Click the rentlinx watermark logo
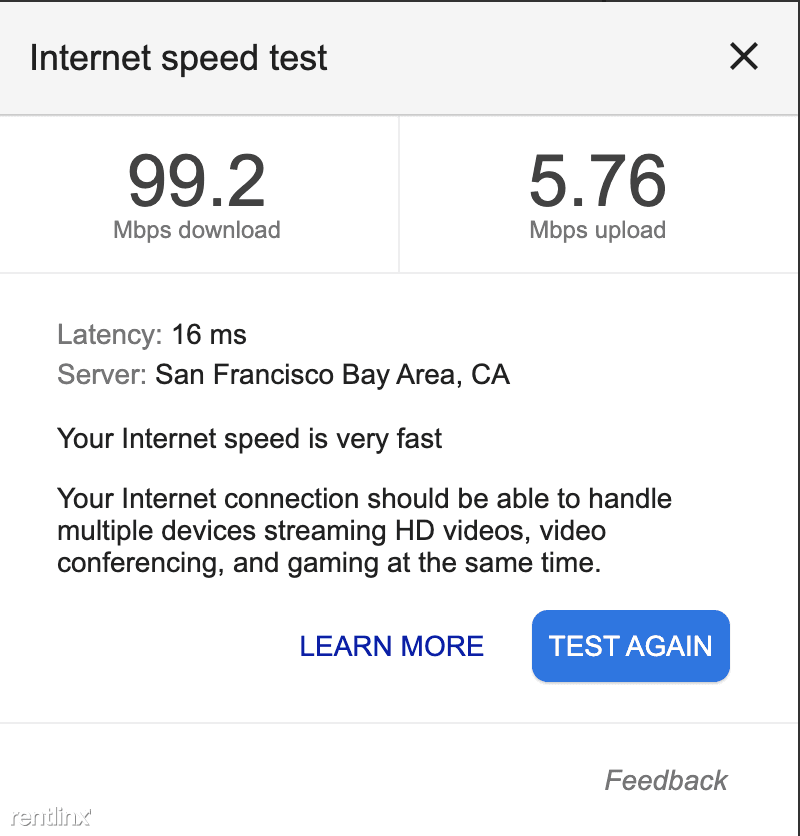 pyautogui.click(x=50, y=817)
